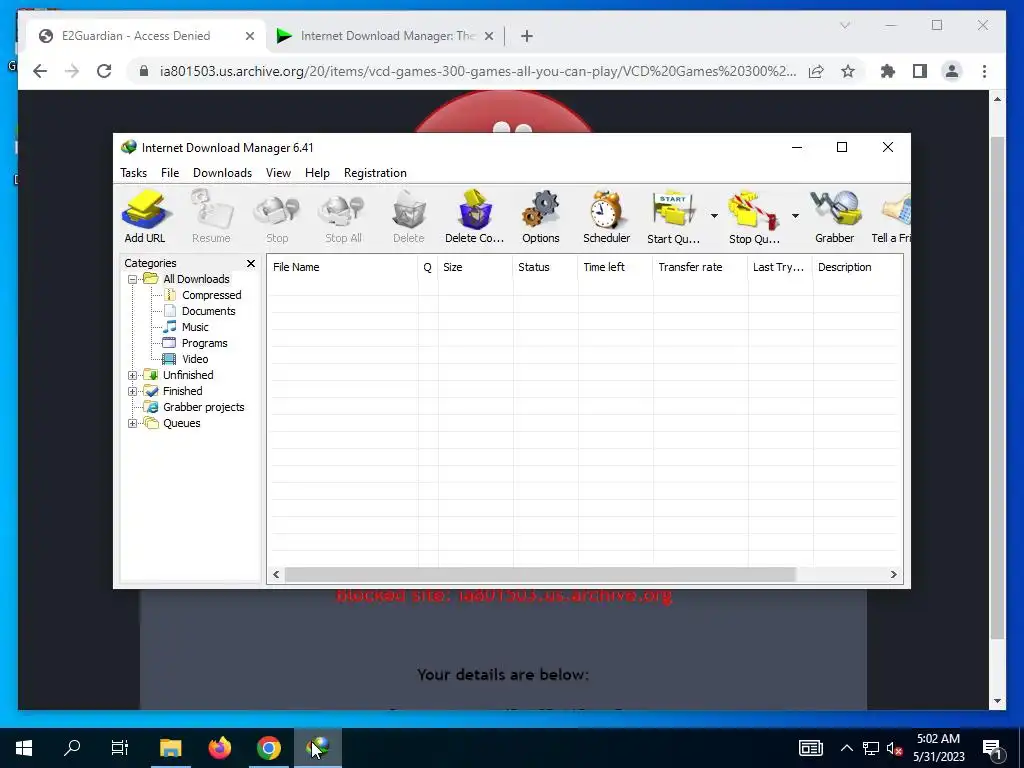Sort by Q column header
Image resolution: width=1024 pixels, height=768 pixels.
428,267
